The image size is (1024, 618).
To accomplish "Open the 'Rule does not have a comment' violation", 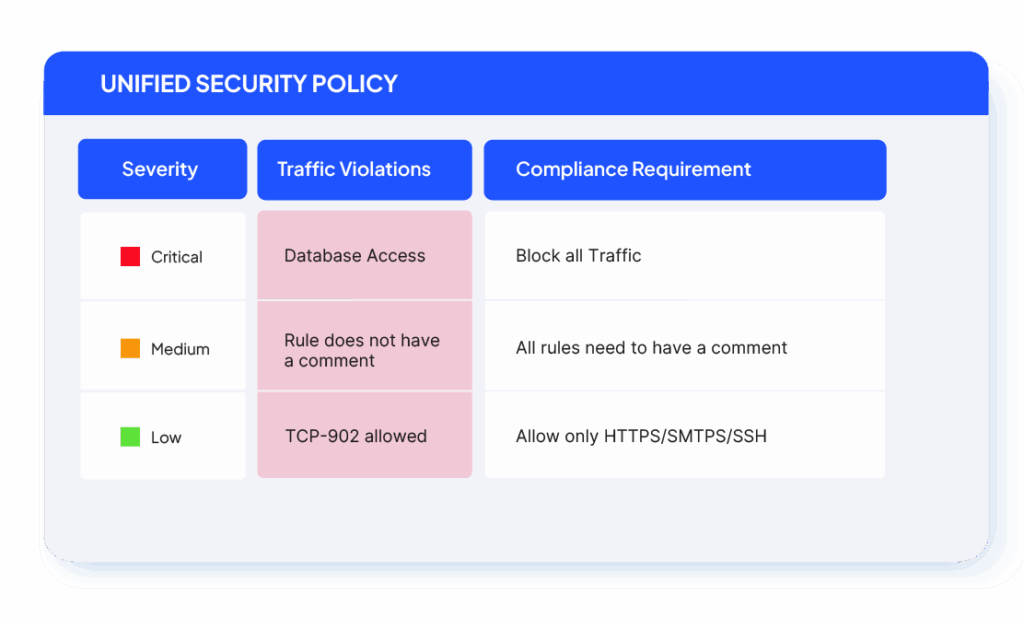I will (x=362, y=350).
